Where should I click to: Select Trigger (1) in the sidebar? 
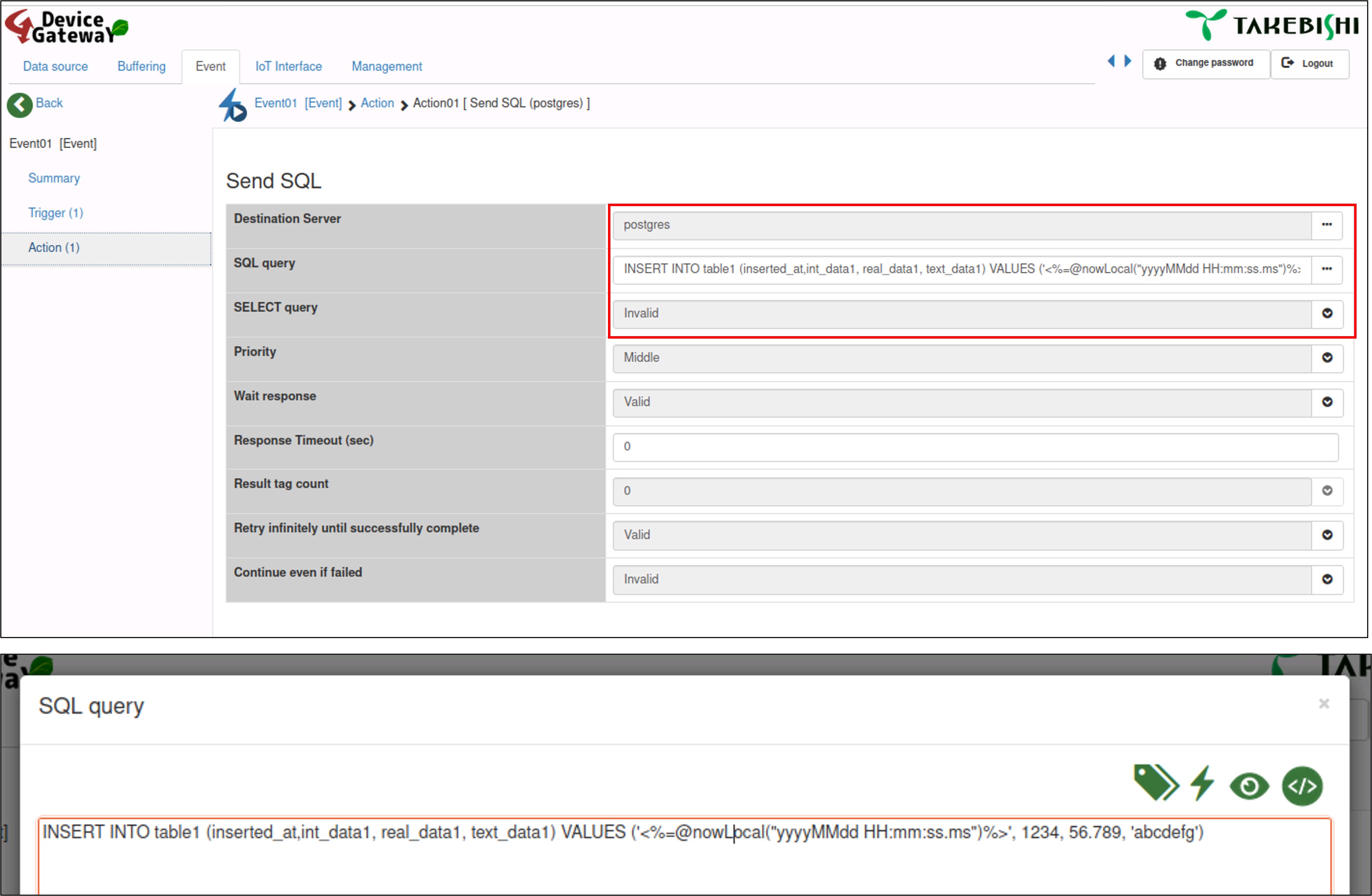tap(55, 213)
